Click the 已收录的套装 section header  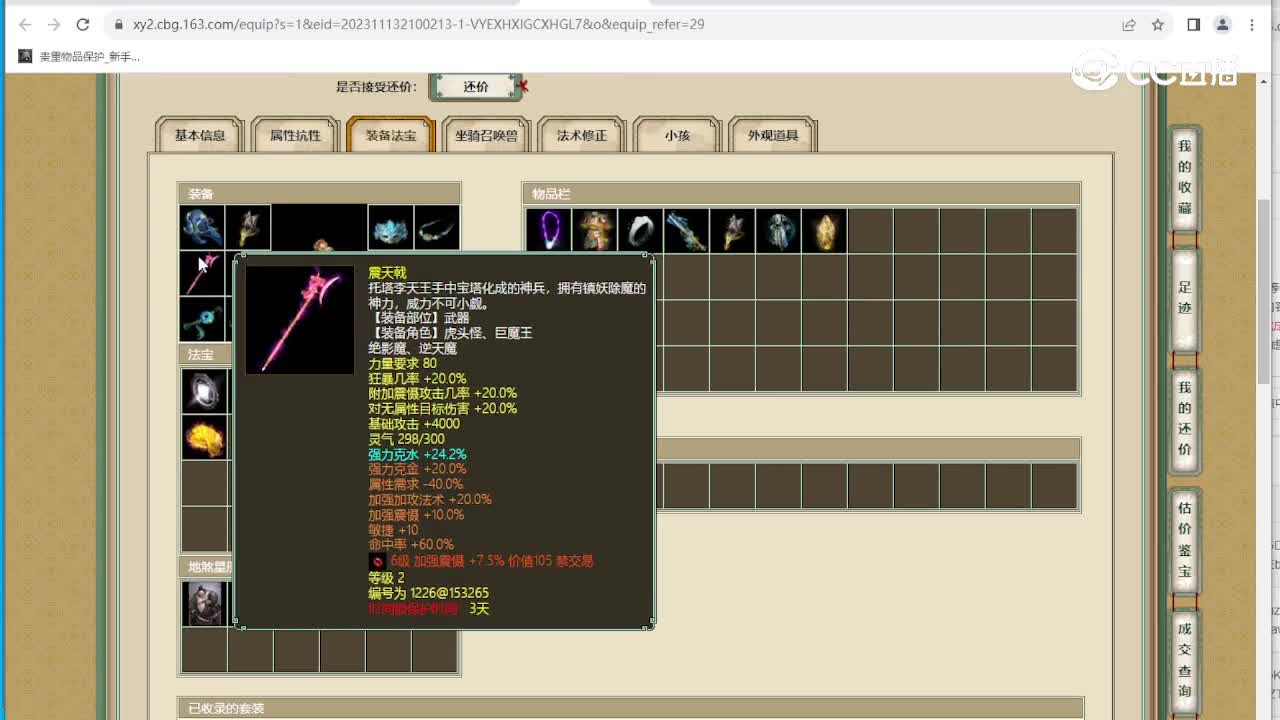point(630,708)
